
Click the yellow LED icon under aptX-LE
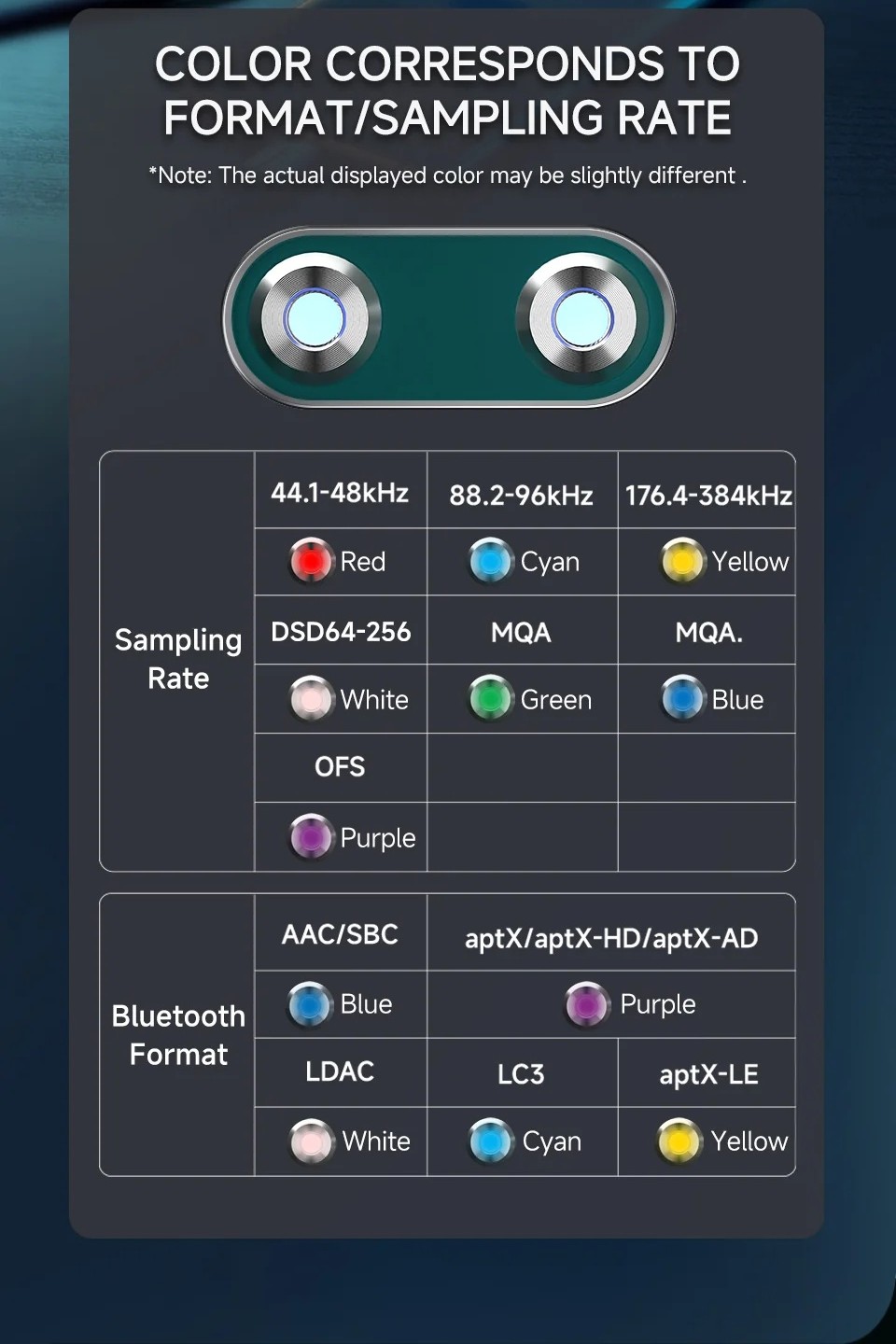pos(679,1141)
